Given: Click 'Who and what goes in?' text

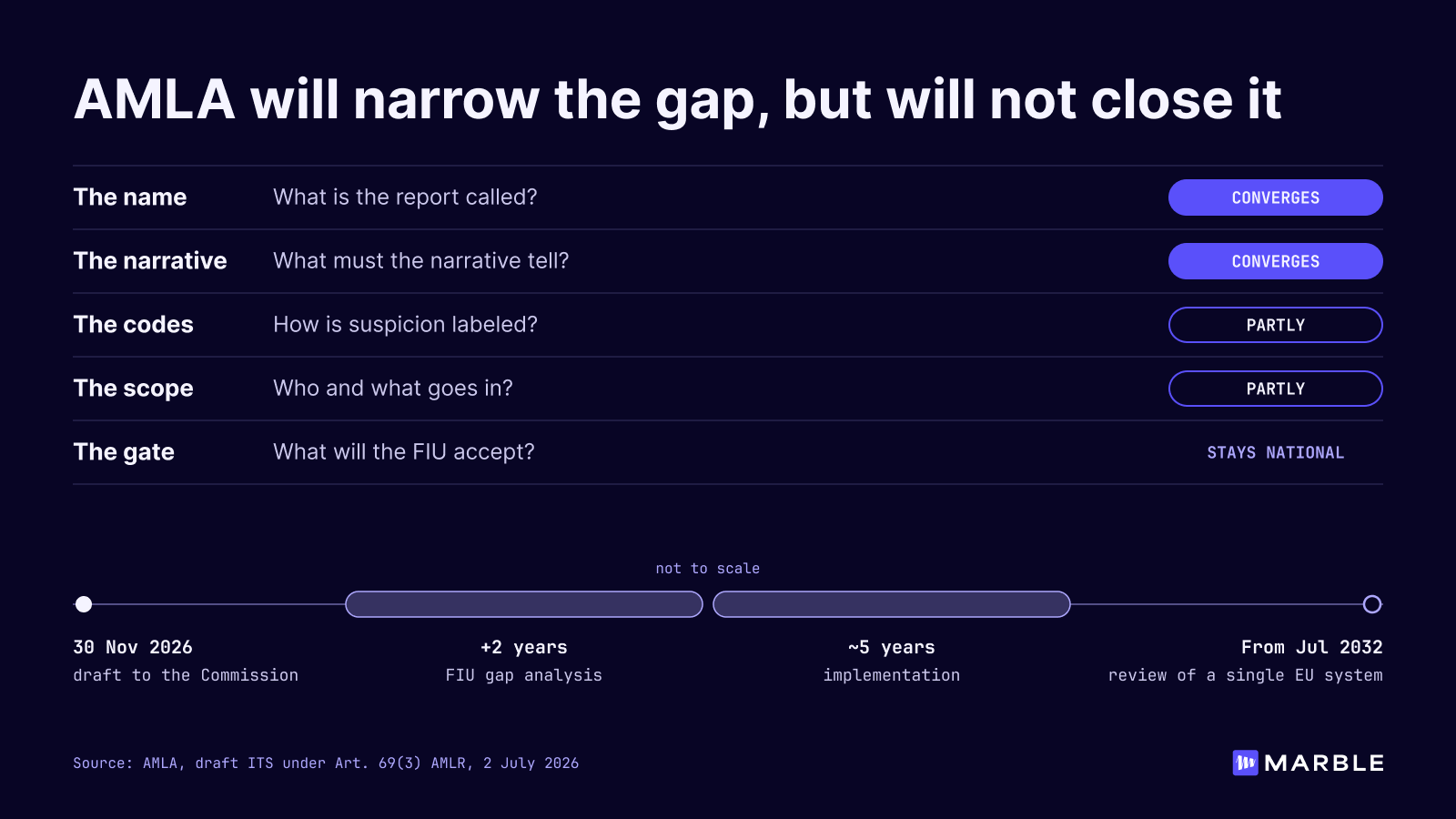Looking at the screenshot, I should pos(393,389).
